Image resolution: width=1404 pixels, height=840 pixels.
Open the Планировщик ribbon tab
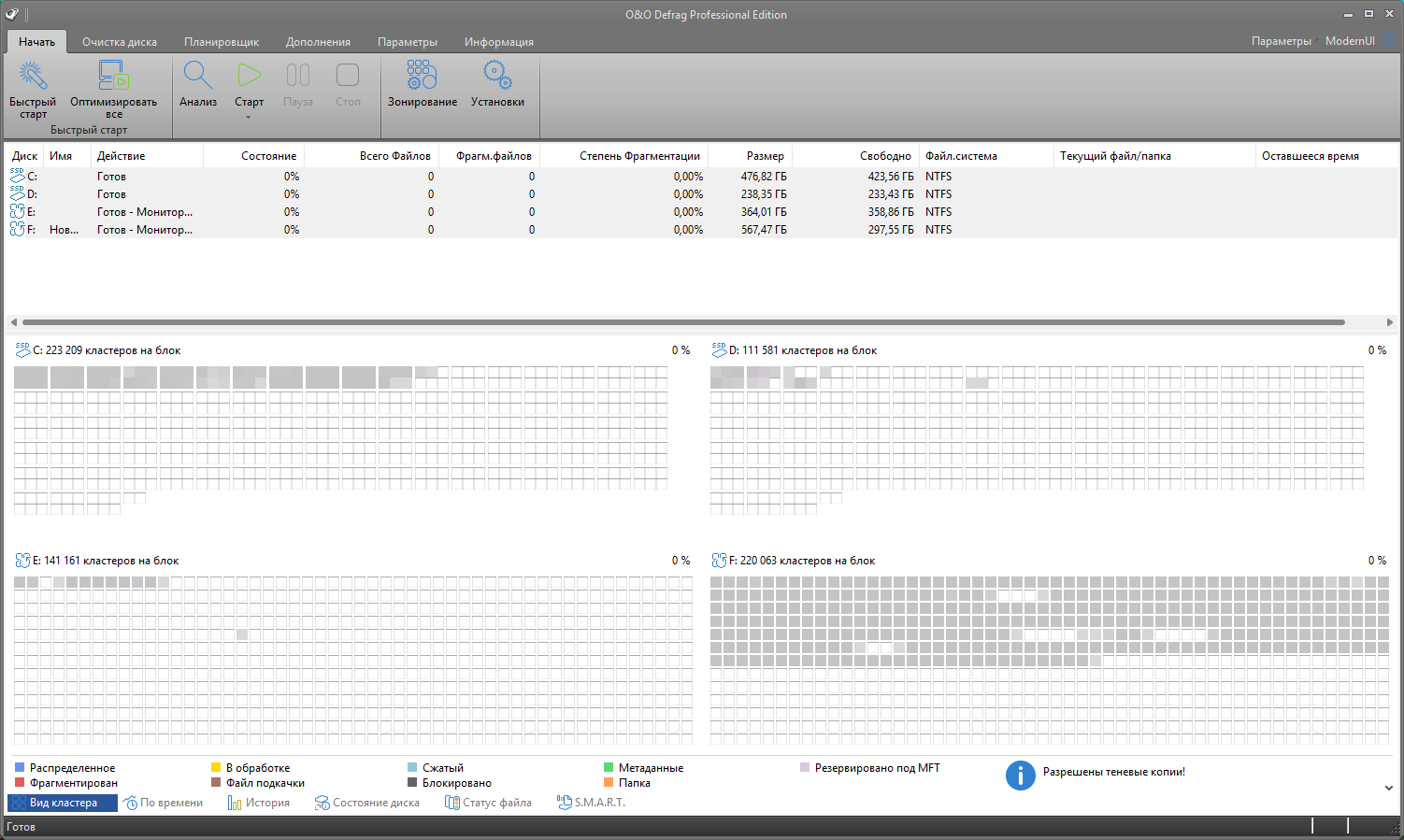pyautogui.click(x=222, y=42)
